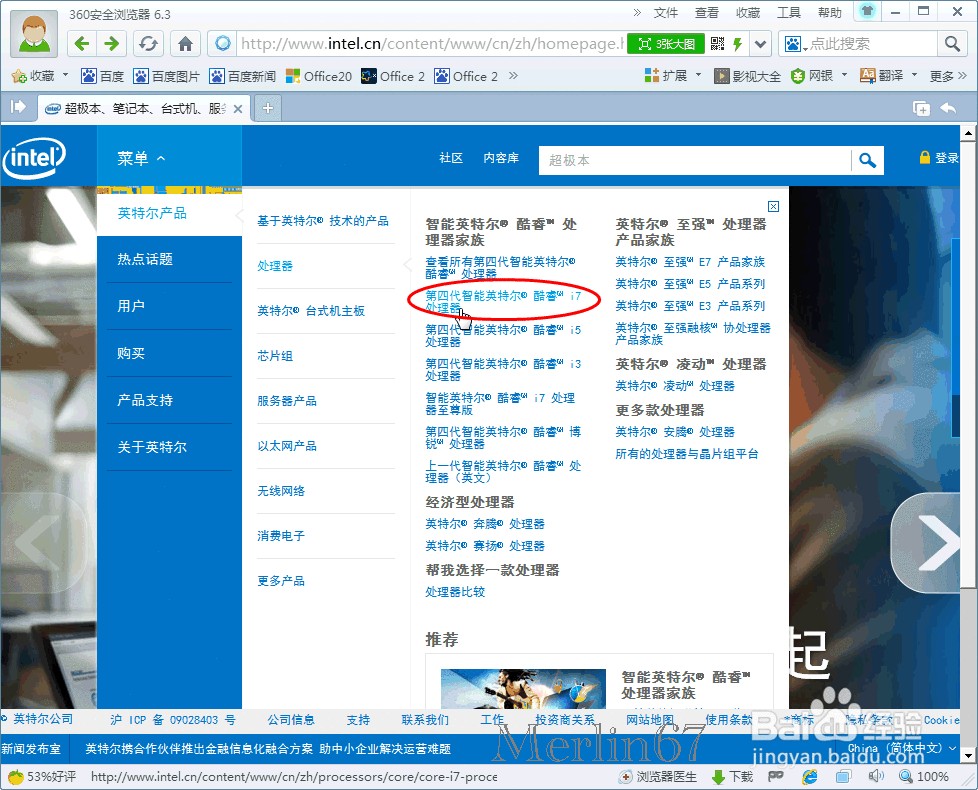978x790 pixels.
Task: Click the previous slide arrow on carousel
Action: click(42, 542)
